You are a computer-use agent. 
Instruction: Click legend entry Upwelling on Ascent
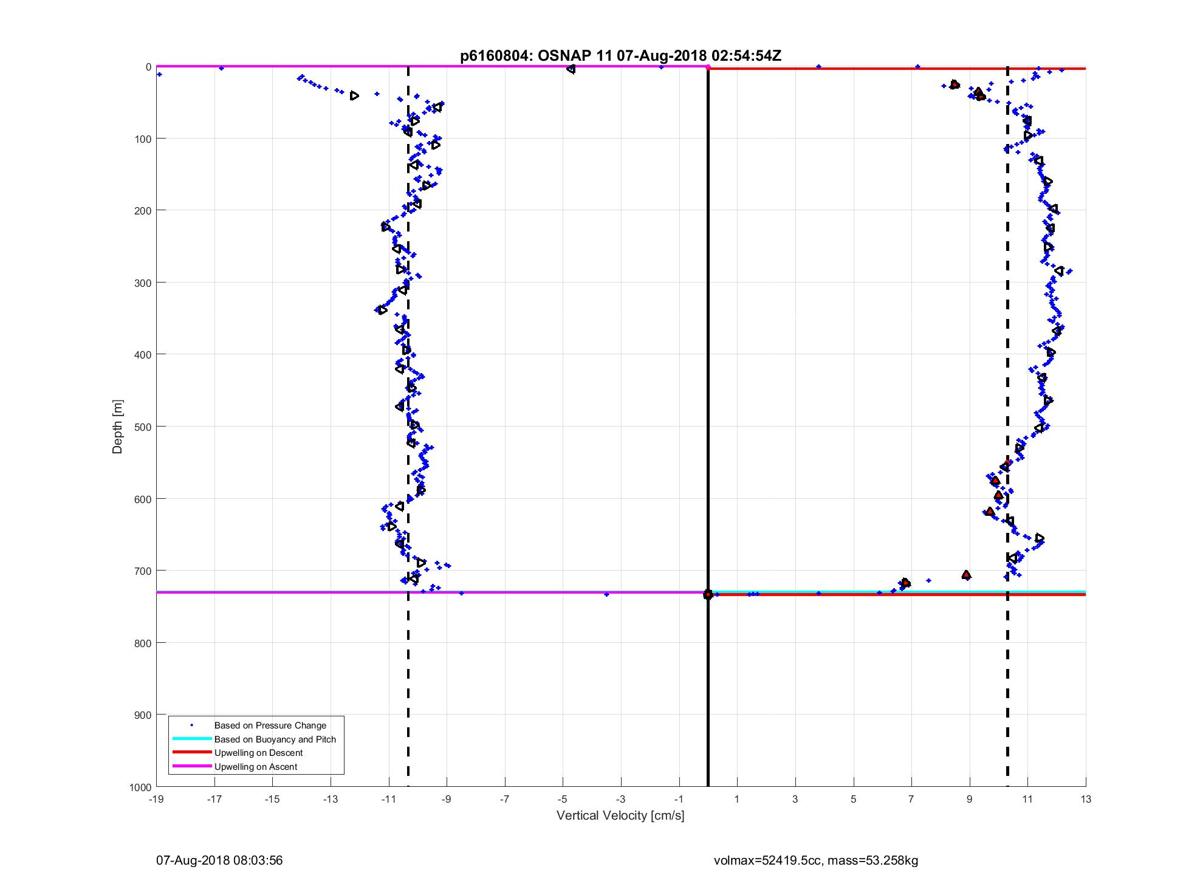click(256, 766)
